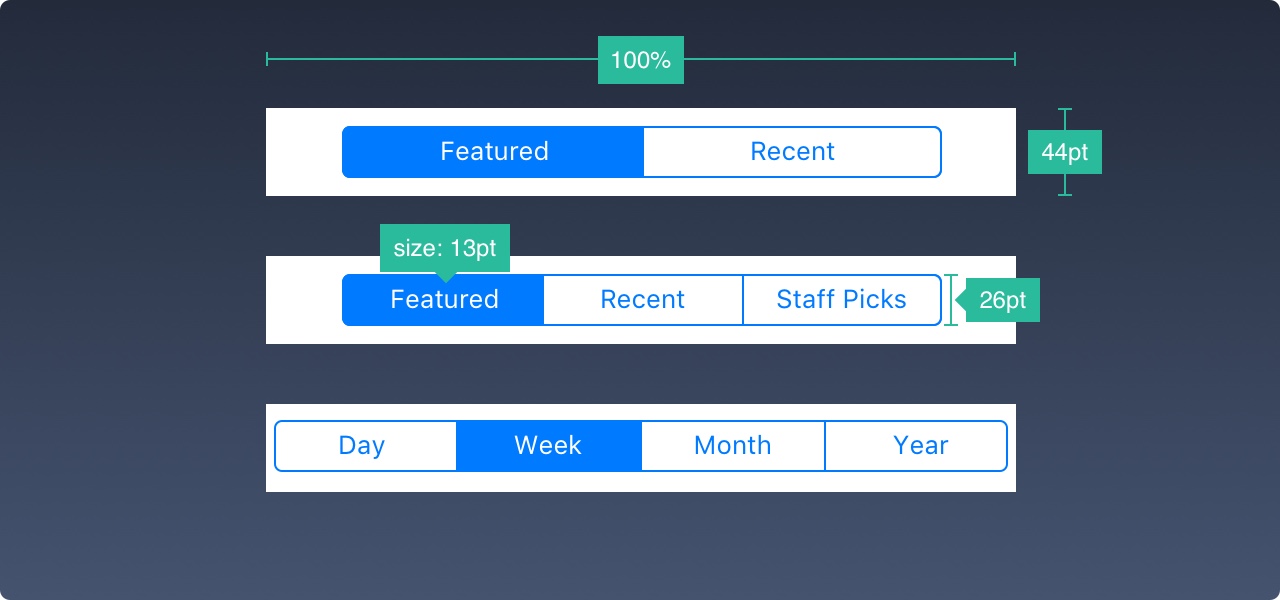Click the selected Week segment
The image size is (1280, 600).
coord(548,446)
